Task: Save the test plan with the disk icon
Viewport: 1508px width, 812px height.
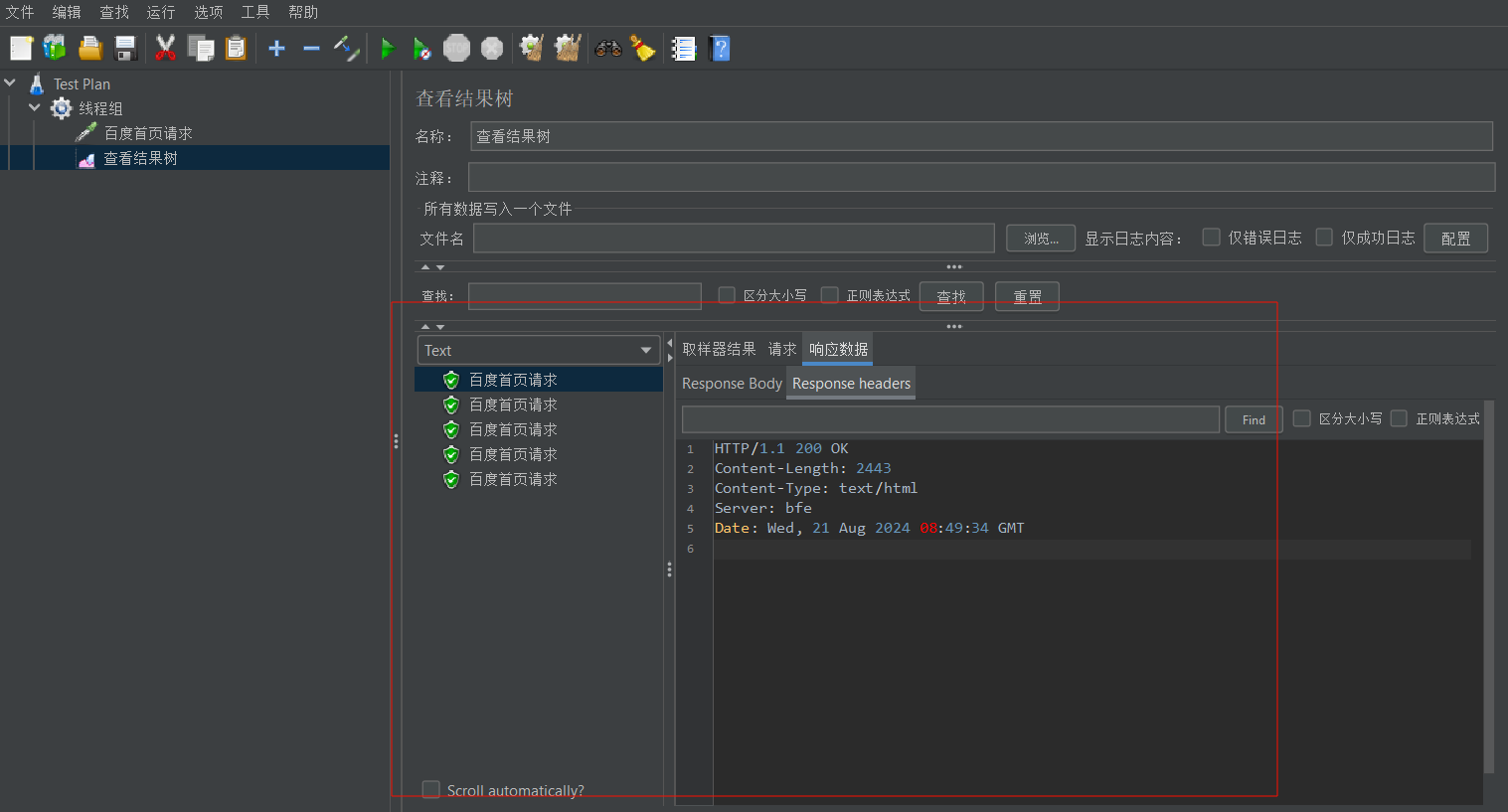Action: [x=124, y=48]
